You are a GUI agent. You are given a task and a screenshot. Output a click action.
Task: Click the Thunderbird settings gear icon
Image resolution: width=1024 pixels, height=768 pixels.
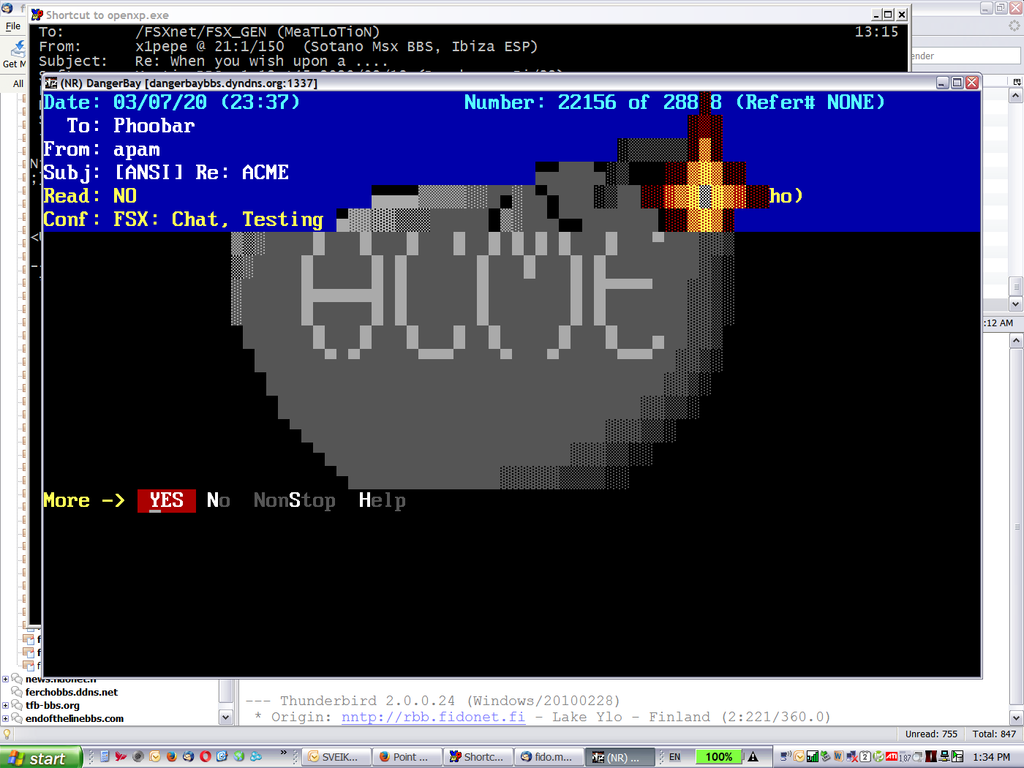[x=1014, y=25]
